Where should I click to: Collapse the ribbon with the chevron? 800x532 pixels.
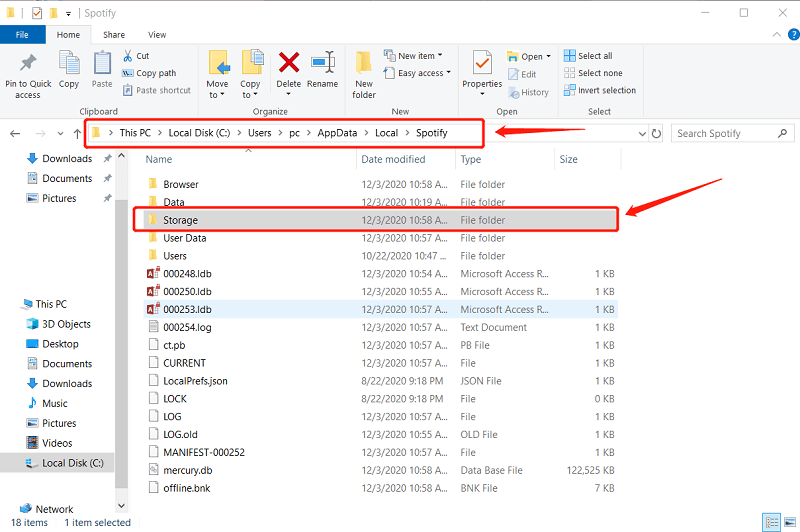coord(777,35)
